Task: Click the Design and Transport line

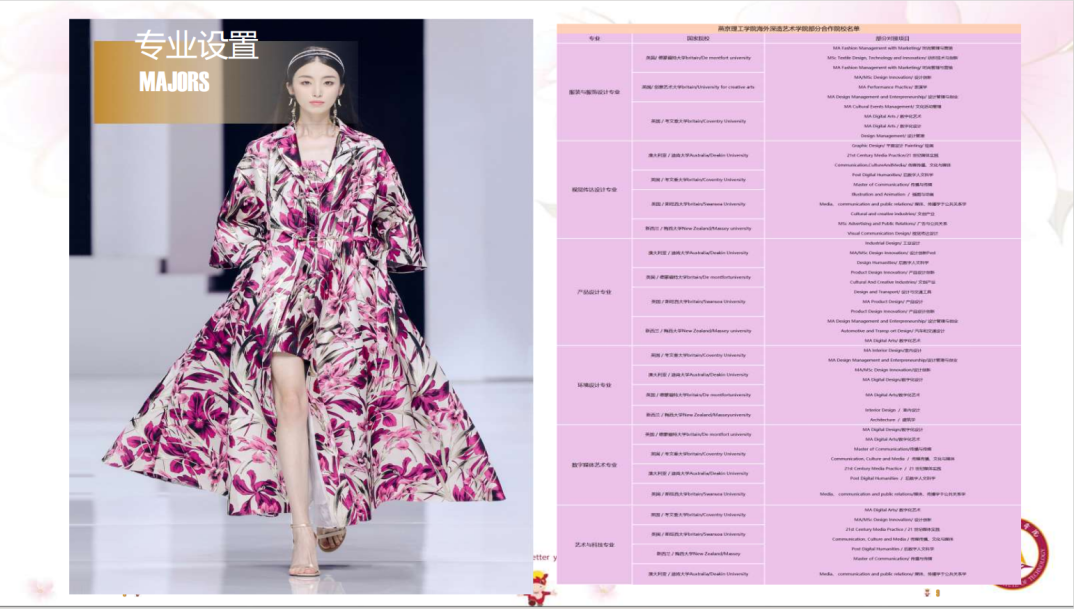Action: coord(892,292)
